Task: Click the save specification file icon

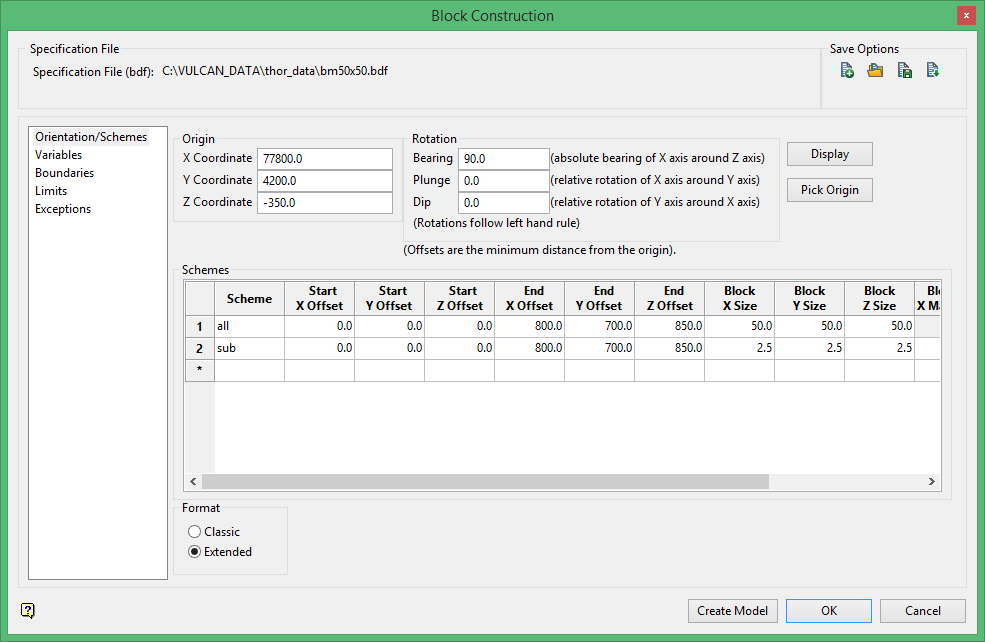Action: (904, 70)
